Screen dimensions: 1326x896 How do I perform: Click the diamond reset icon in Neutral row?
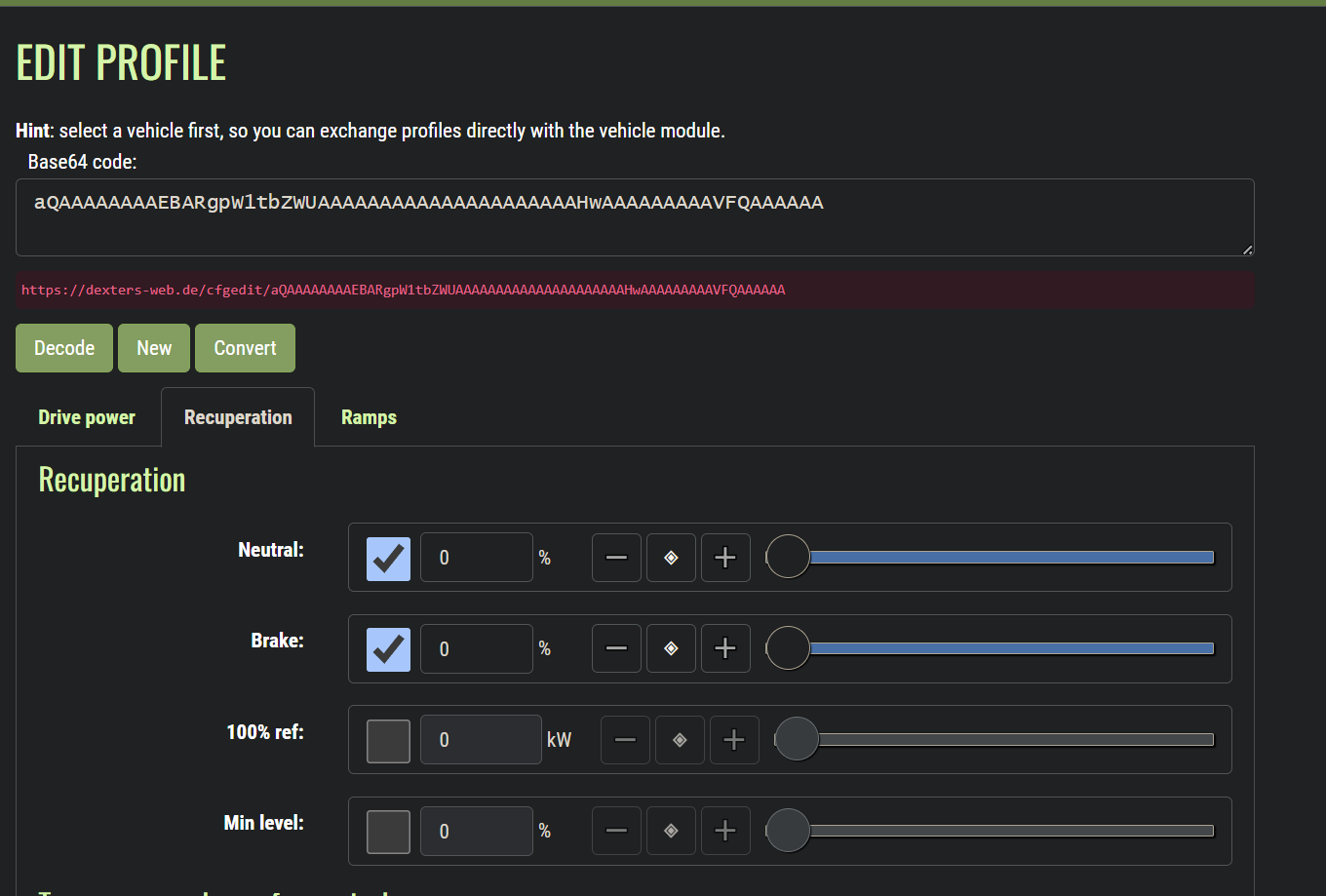671,558
